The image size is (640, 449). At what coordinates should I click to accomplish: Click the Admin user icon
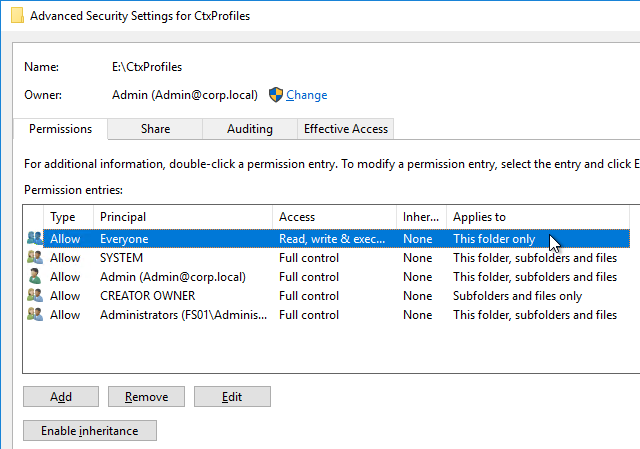pos(35,277)
